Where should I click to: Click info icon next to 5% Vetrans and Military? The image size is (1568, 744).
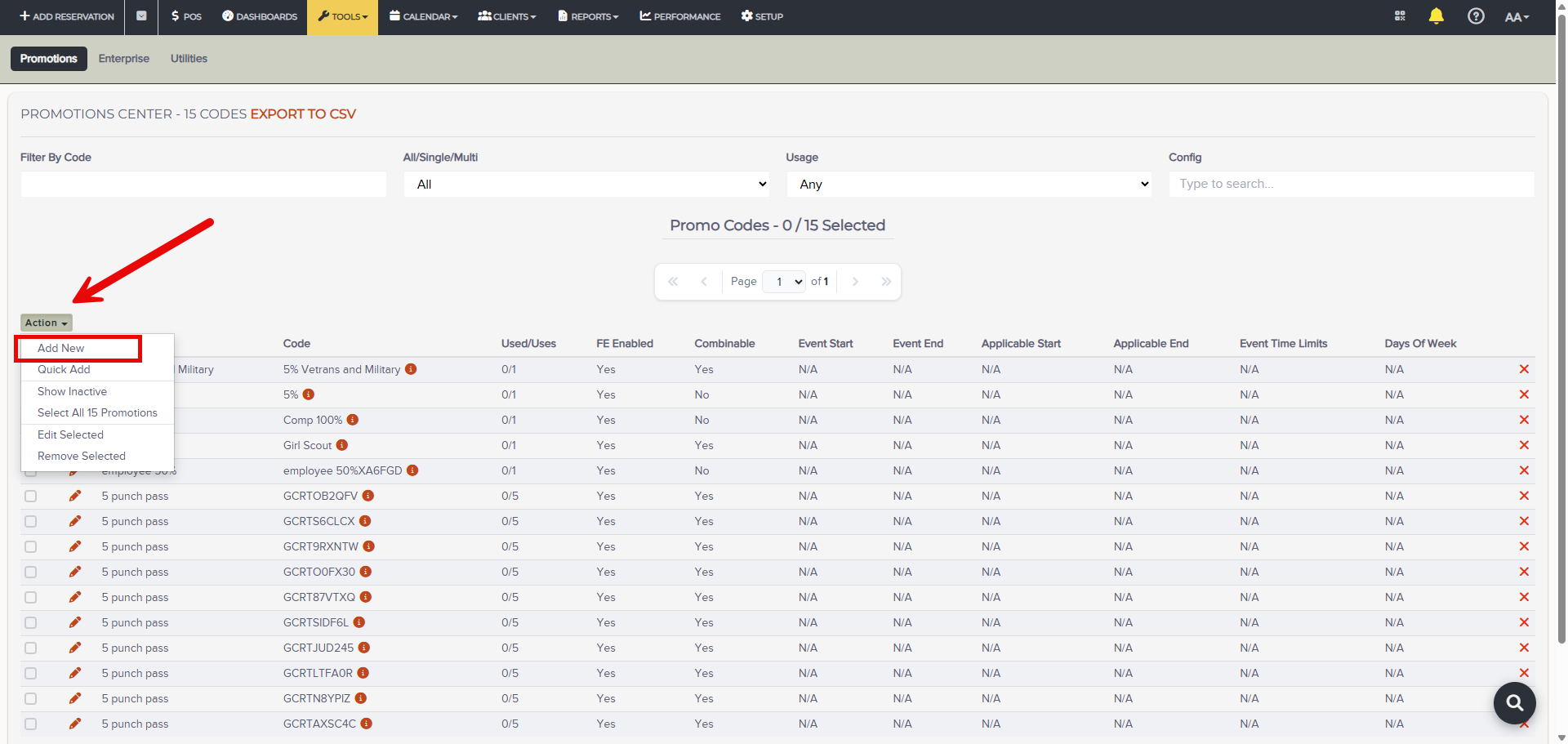[x=411, y=369]
